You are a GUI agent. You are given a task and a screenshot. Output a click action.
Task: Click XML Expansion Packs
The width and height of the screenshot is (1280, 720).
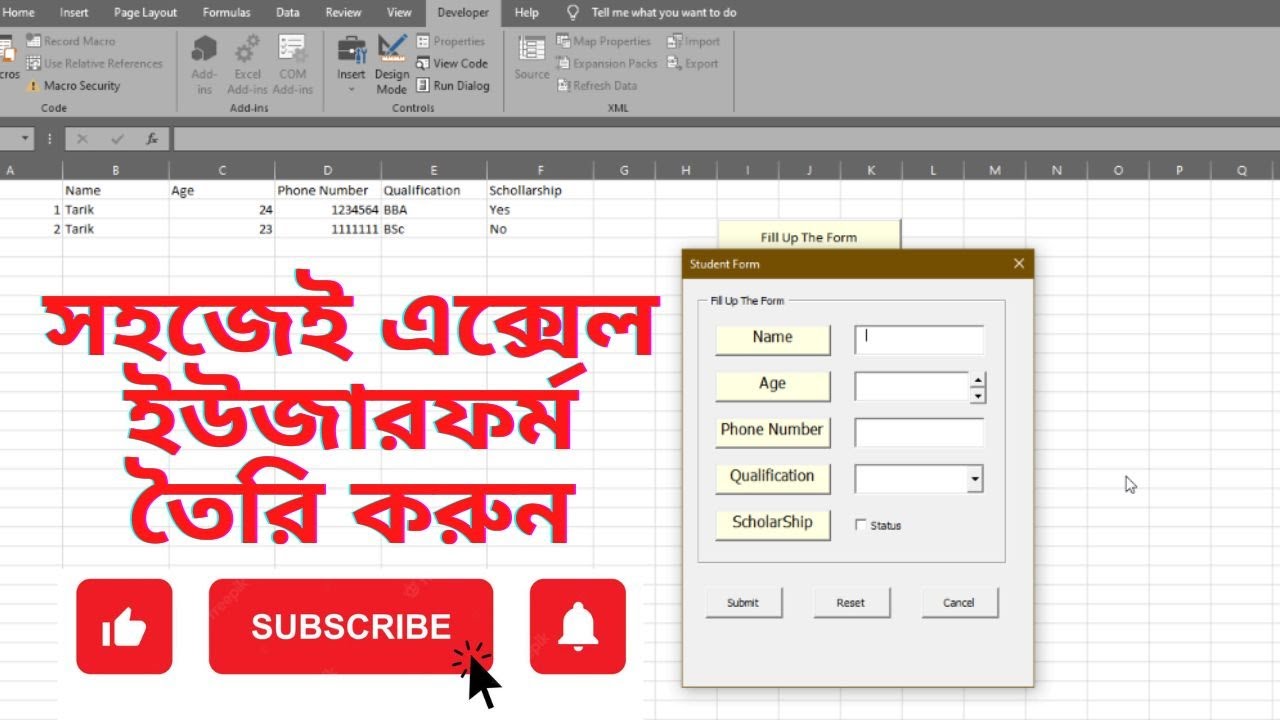pos(607,63)
